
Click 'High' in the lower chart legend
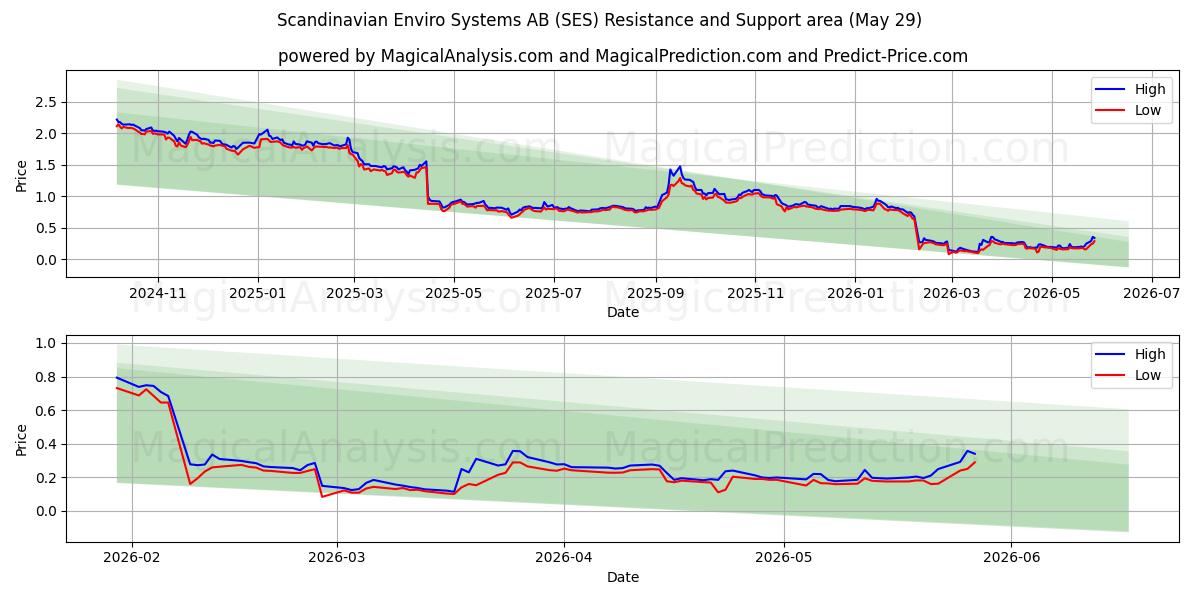coord(1150,354)
